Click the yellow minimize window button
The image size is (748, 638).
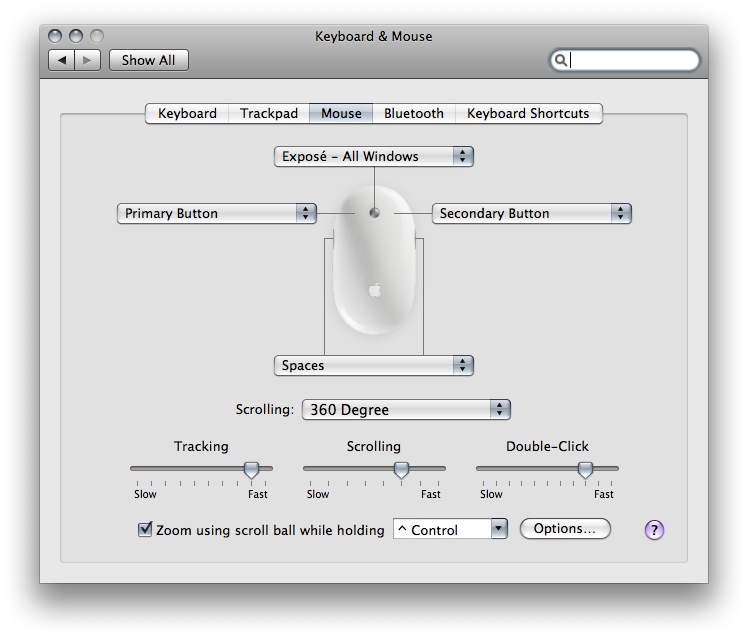point(76,36)
